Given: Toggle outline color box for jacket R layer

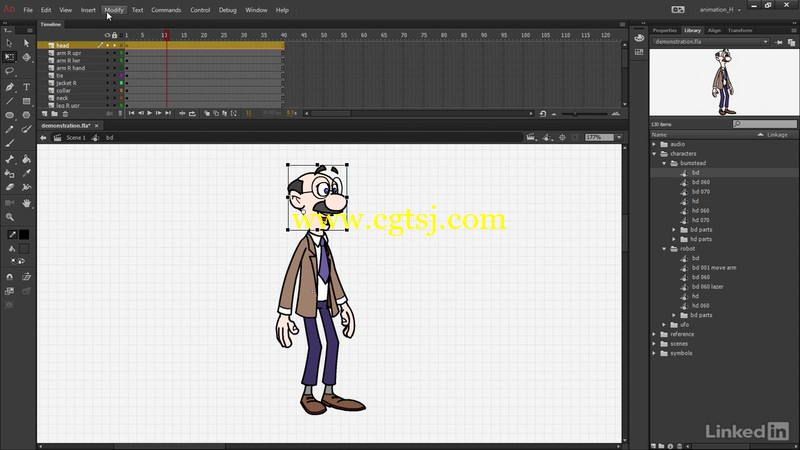Looking at the screenshot, I should tap(121, 83).
